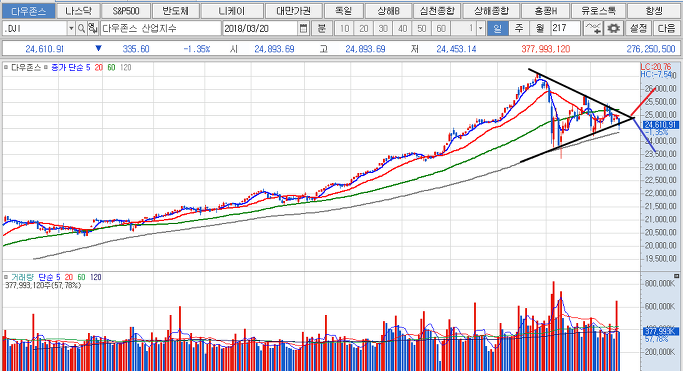
Task: Switch chart to weekly 주 period
Action: [x=518, y=29]
